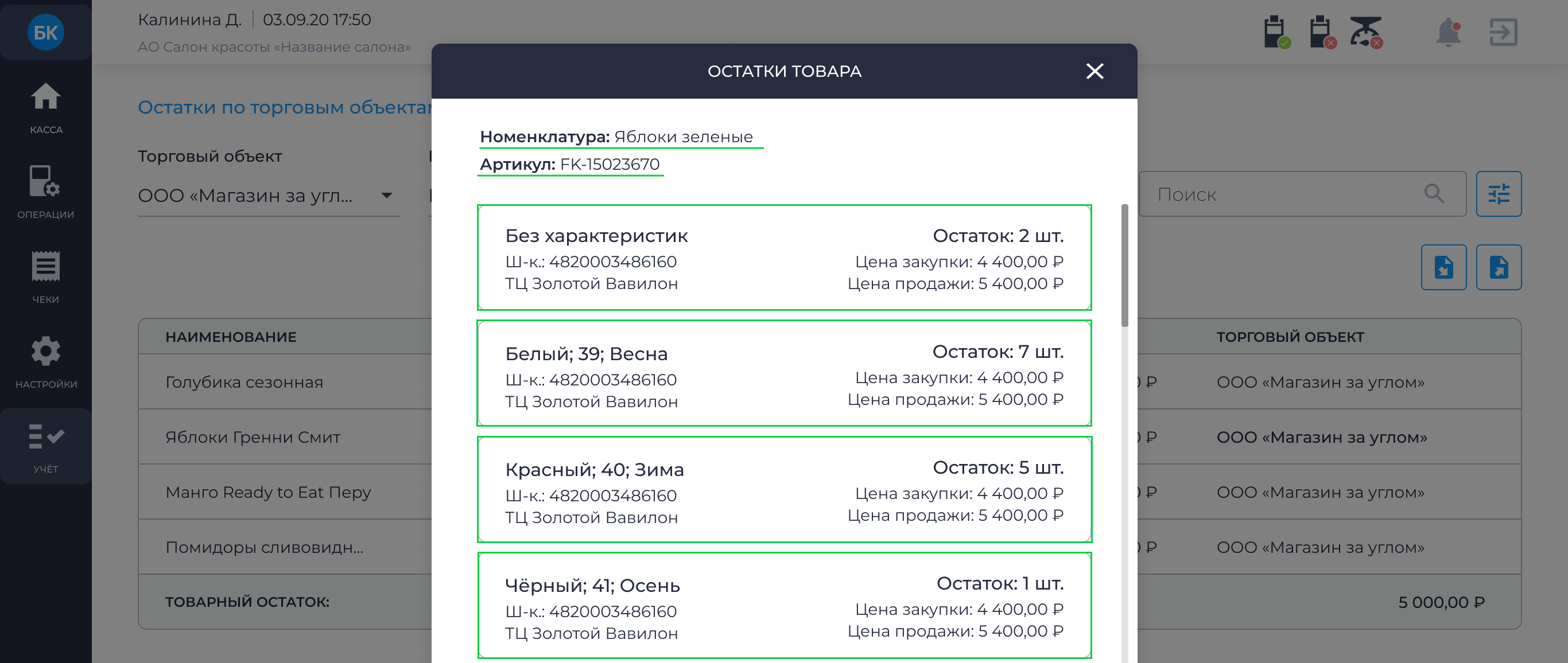Image resolution: width=1568 pixels, height=663 pixels.
Task: Select the Без характеристик stock card
Action: click(x=784, y=258)
